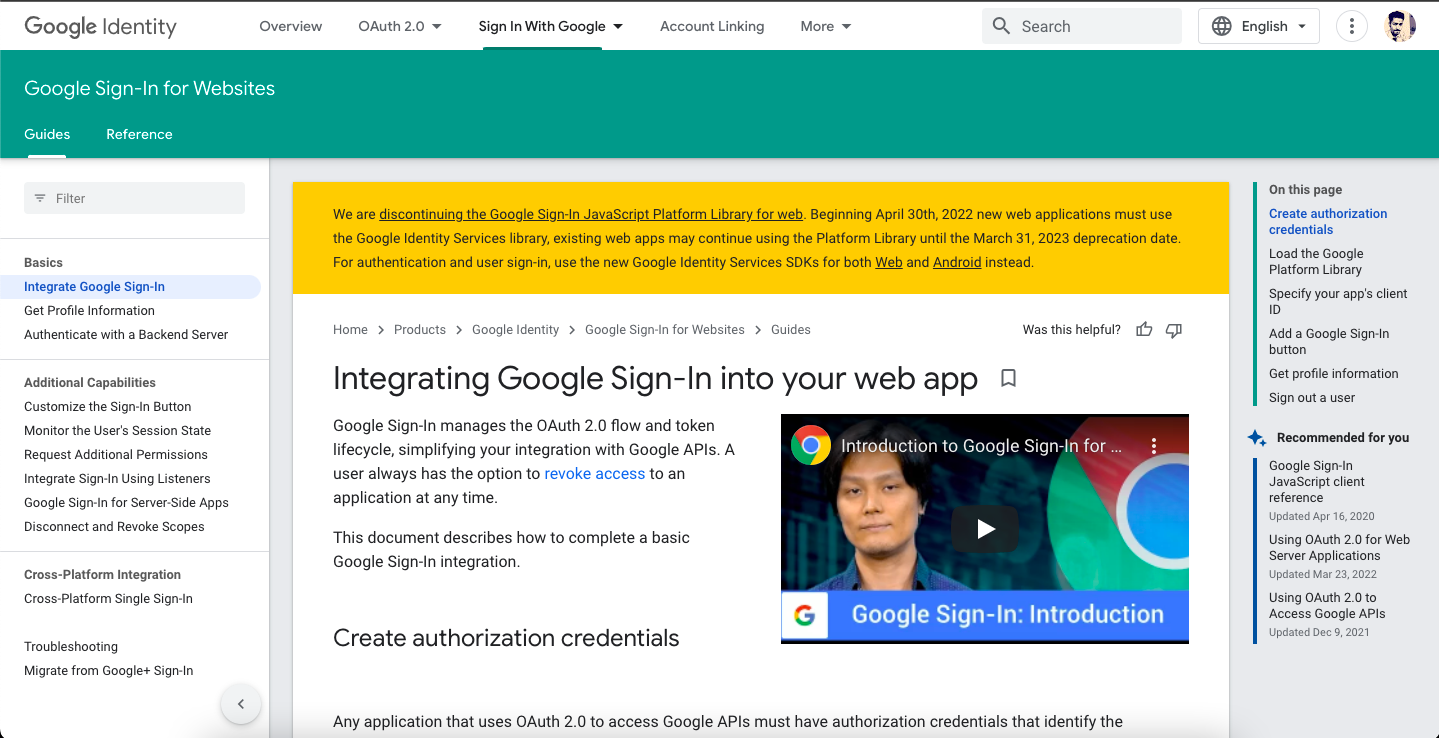Open Cross-Platform Single Sign-In page
The width and height of the screenshot is (1439, 738).
[x=108, y=599]
